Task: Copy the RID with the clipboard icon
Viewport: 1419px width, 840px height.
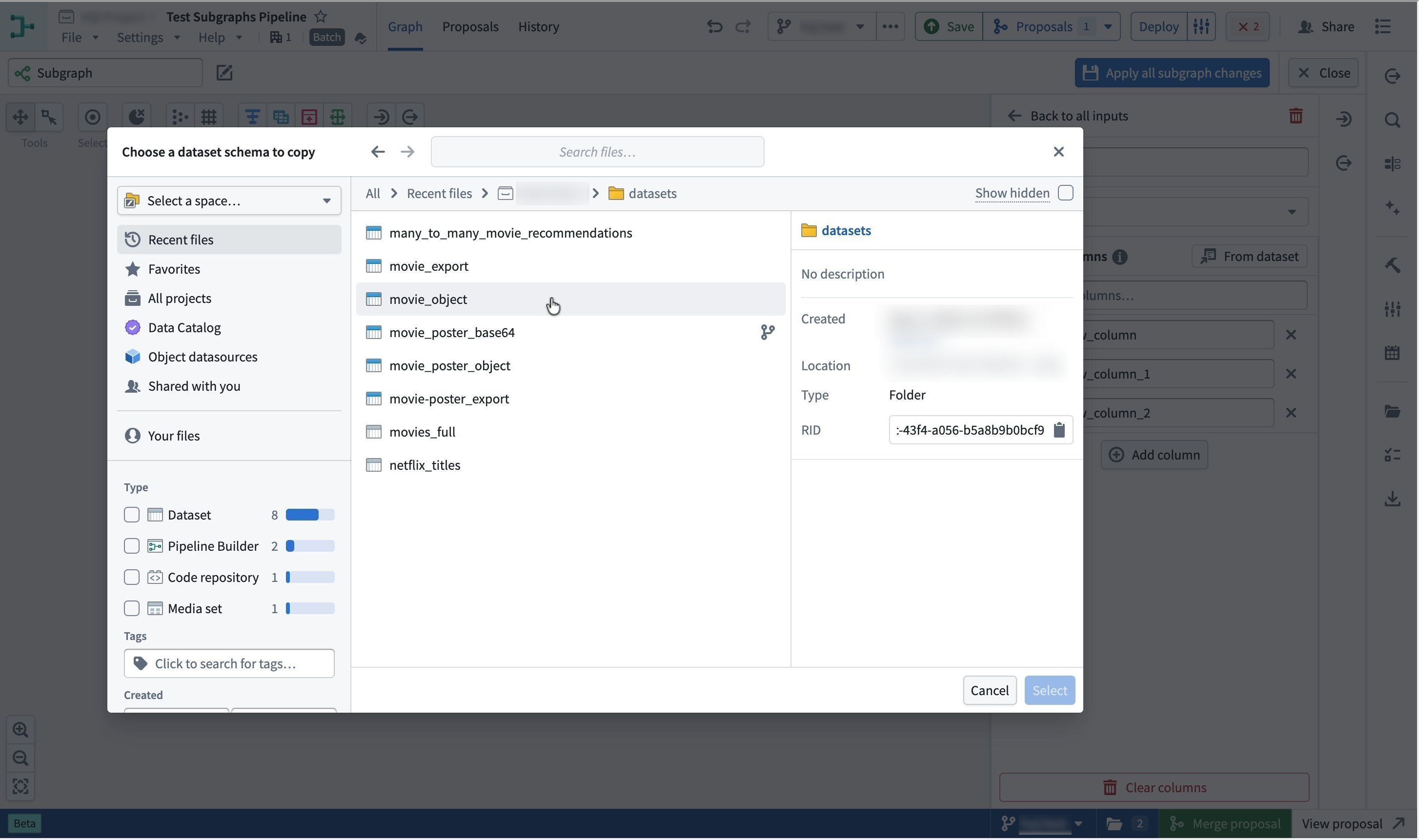Action: click(x=1059, y=430)
